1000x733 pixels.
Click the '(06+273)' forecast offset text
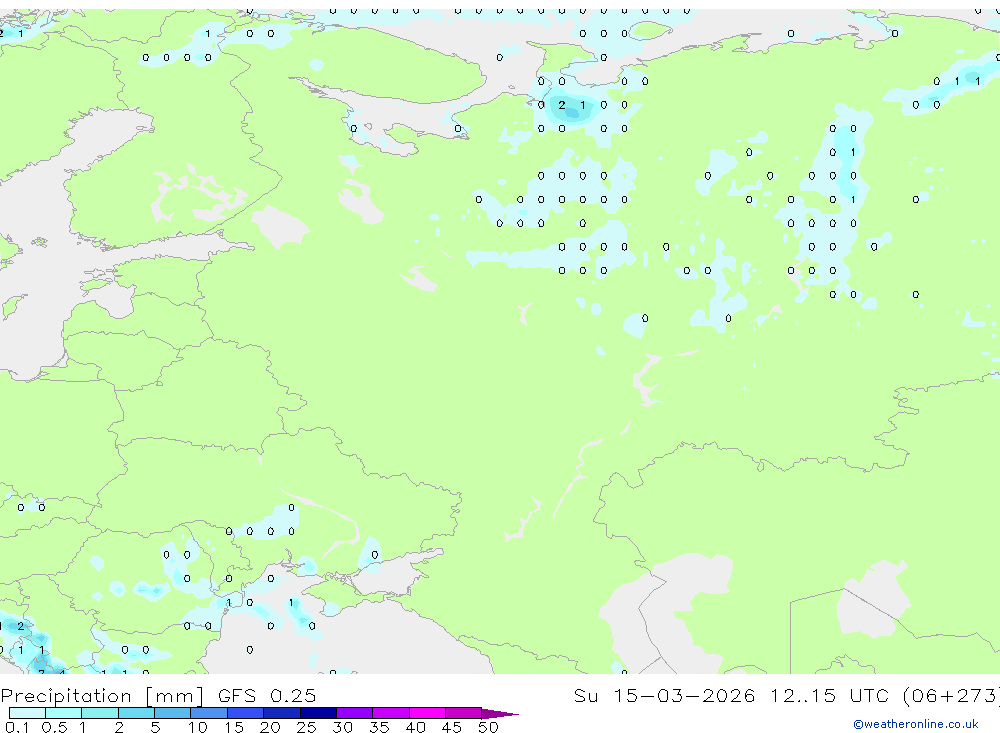click(x=952, y=695)
